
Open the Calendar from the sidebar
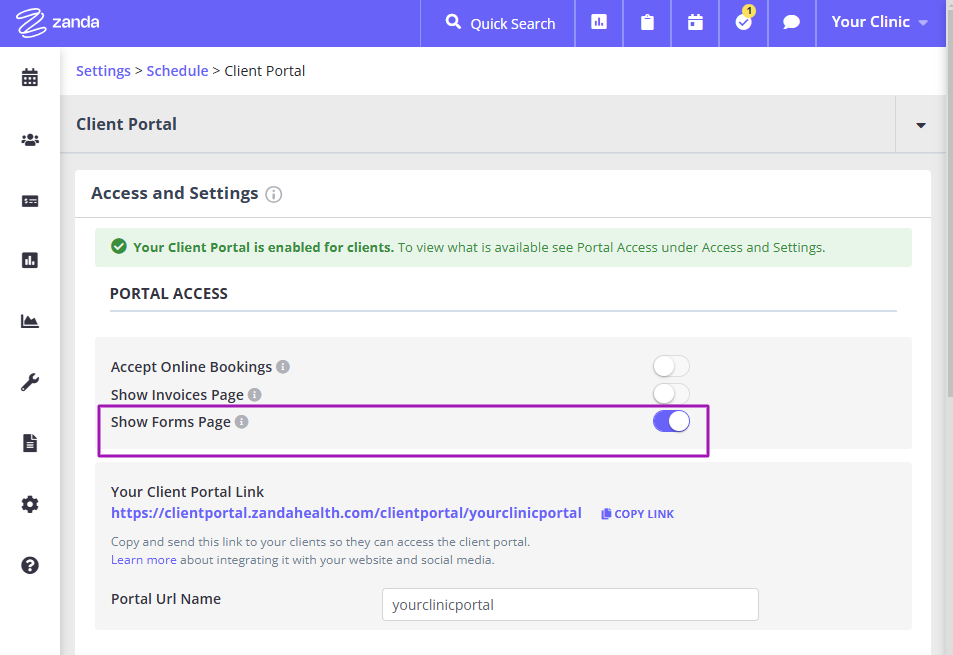(x=29, y=76)
